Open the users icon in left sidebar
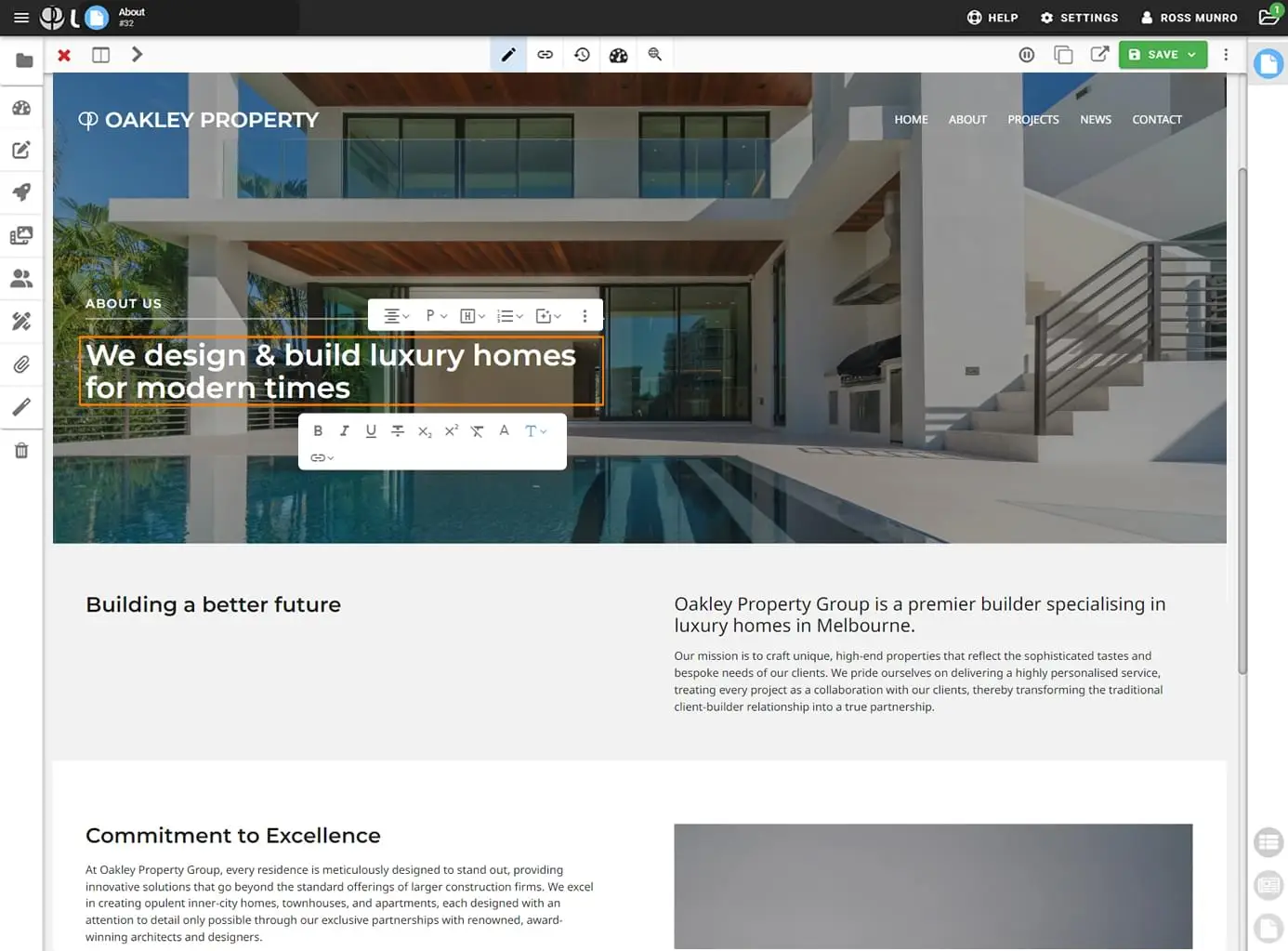This screenshot has height=951, width=1288. click(x=21, y=278)
